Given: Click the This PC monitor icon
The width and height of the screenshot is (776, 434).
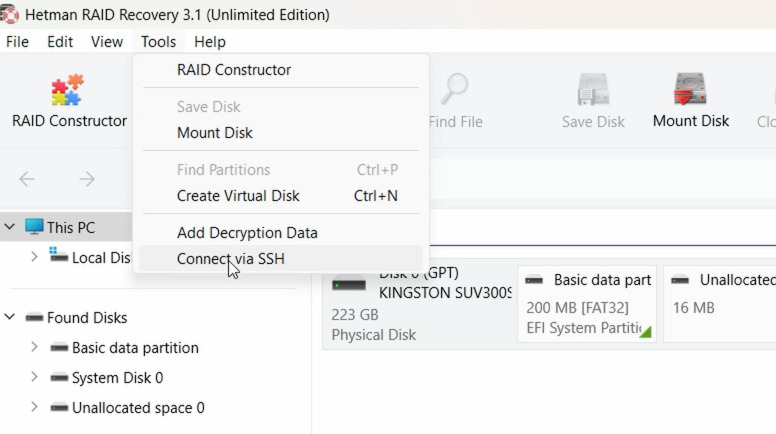Looking at the screenshot, I should 34,227.
